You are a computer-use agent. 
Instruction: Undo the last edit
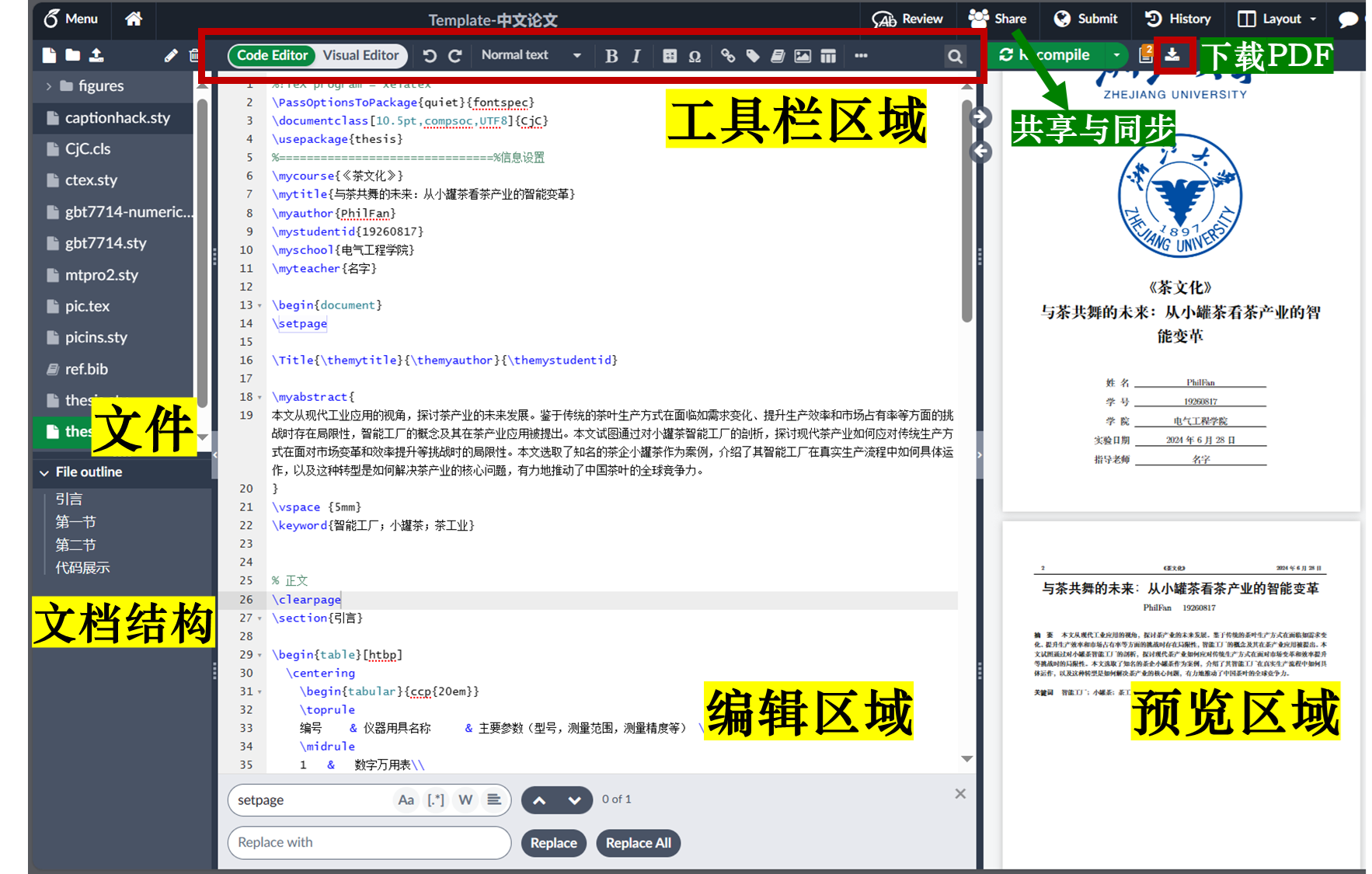tap(430, 56)
